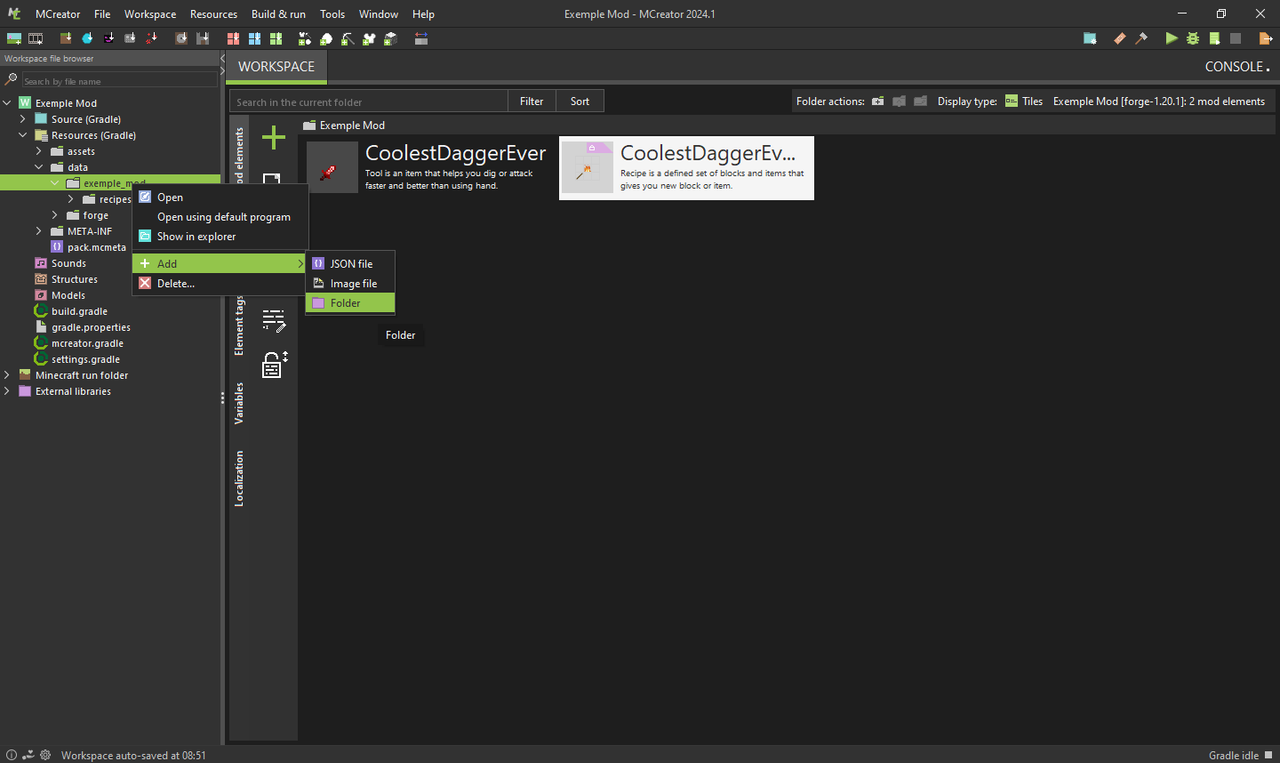Viewport: 1280px width, 763px height.
Task: Focus Search by file name field
Action: click(x=119, y=81)
